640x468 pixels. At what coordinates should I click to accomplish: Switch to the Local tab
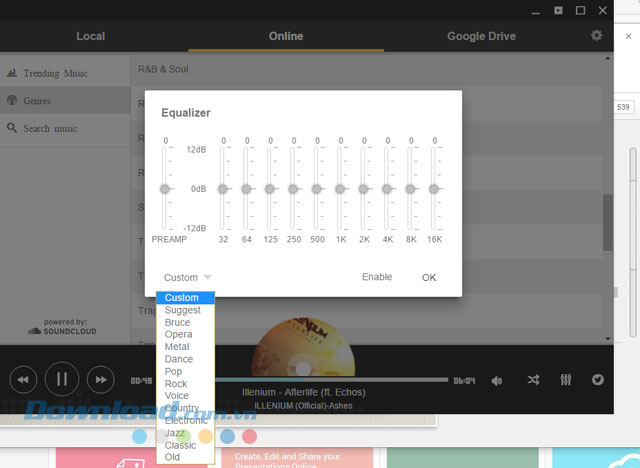(x=90, y=36)
